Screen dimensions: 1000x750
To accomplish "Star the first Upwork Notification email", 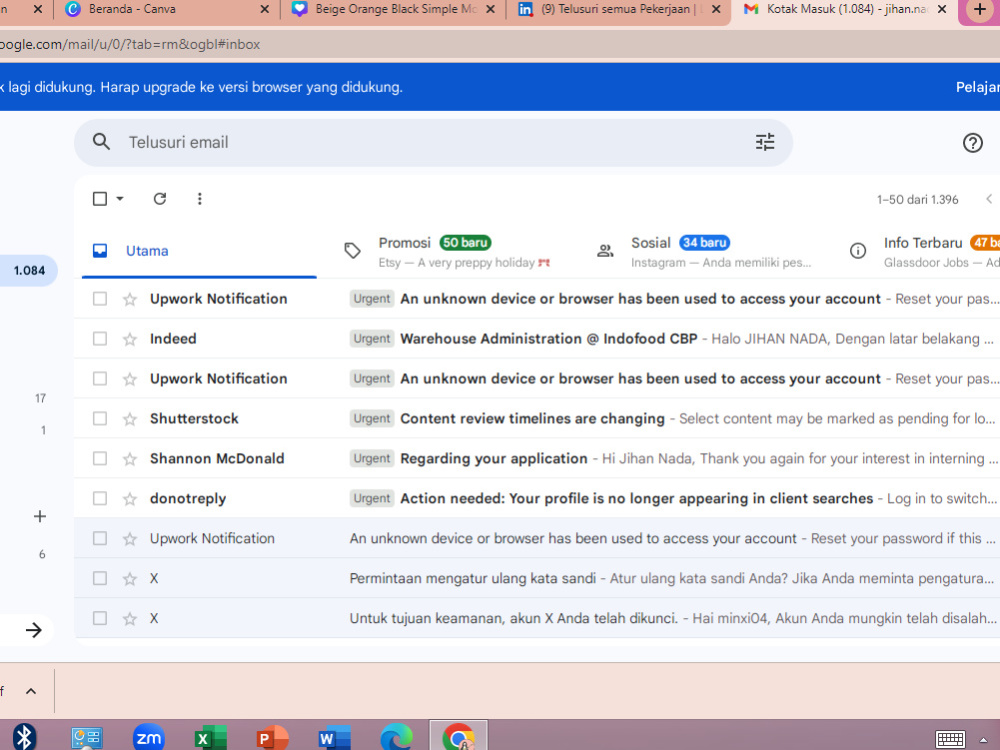I will [130, 298].
